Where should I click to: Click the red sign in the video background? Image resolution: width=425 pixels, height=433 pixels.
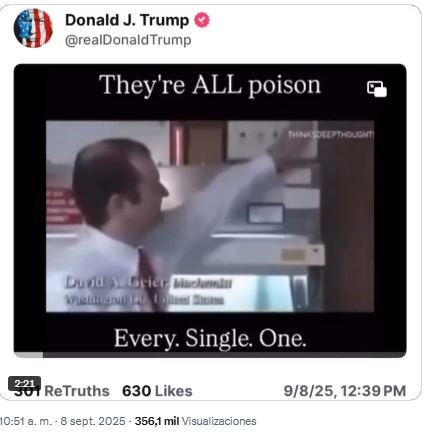(x=63, y=206)
